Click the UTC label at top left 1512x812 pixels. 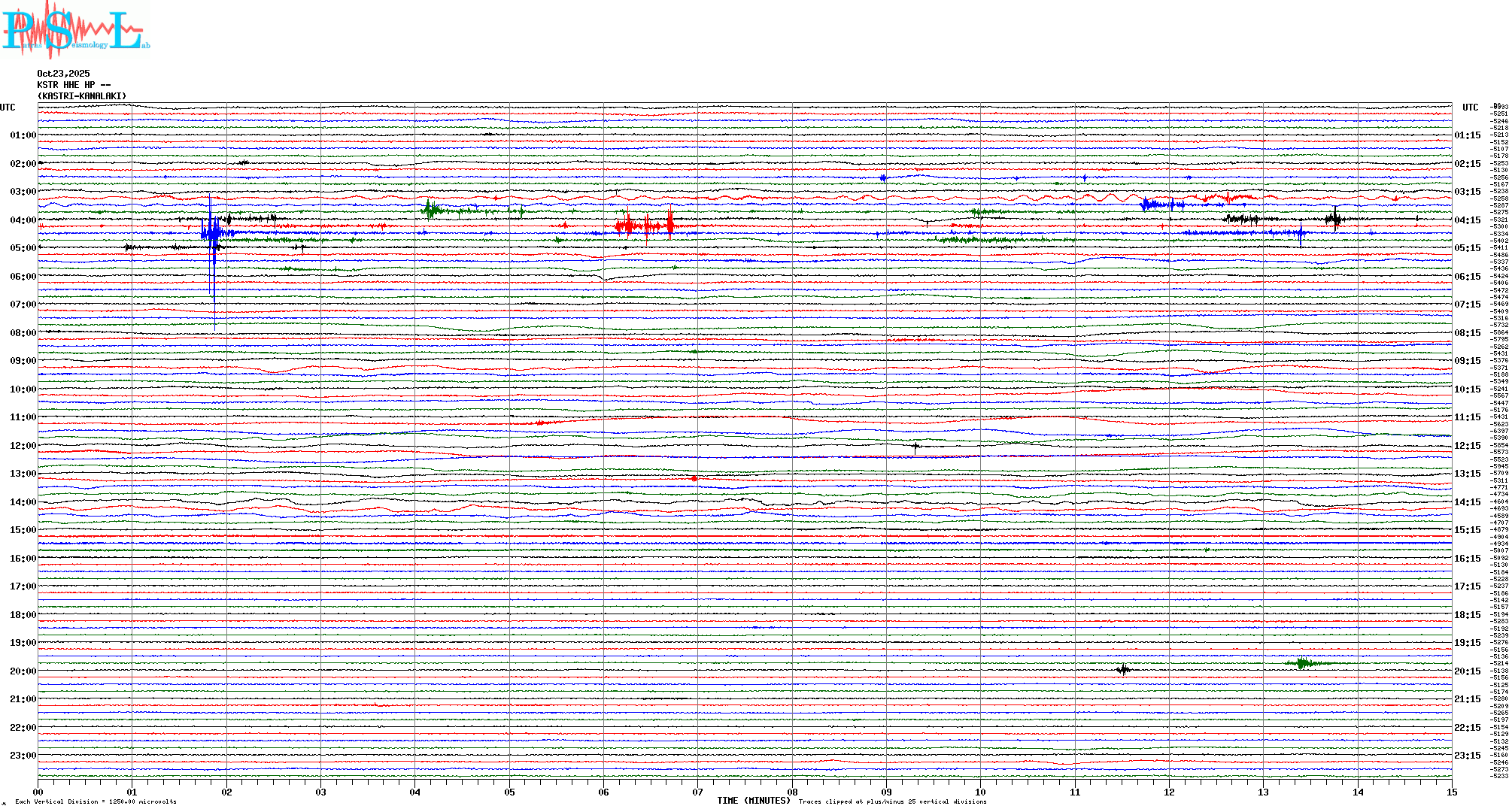coord(8,108)
